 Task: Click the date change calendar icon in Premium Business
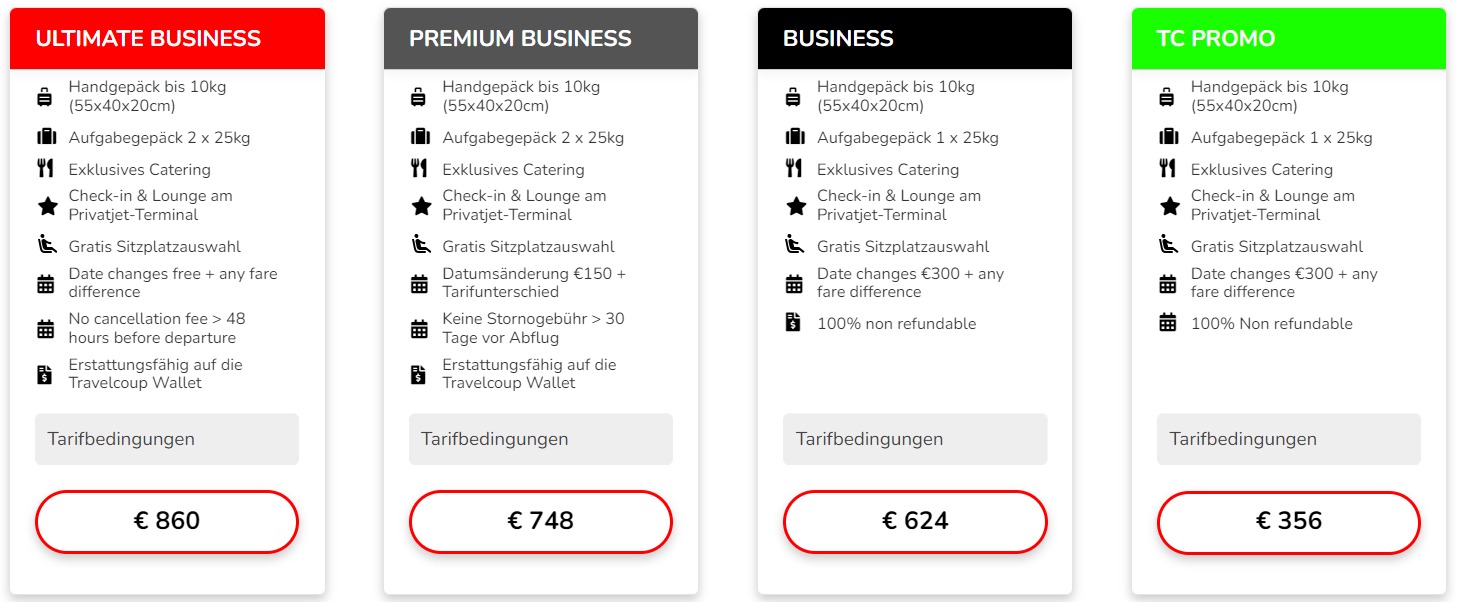click(419, 284)
